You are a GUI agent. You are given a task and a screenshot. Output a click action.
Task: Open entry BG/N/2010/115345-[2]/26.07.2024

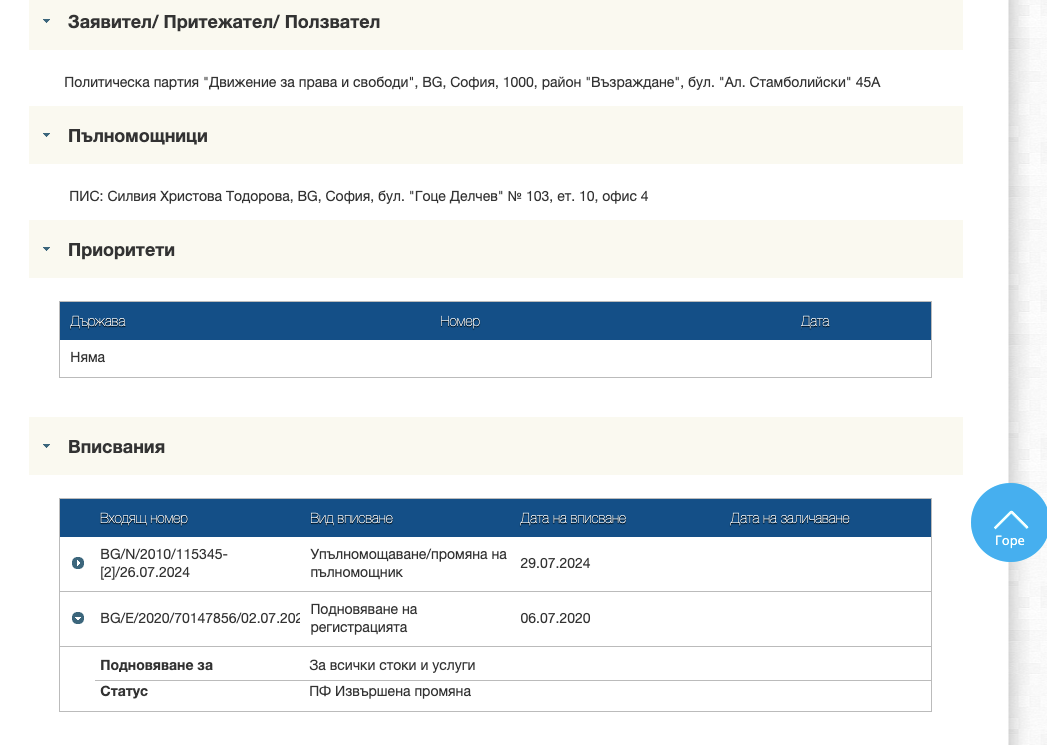point(164,563)
